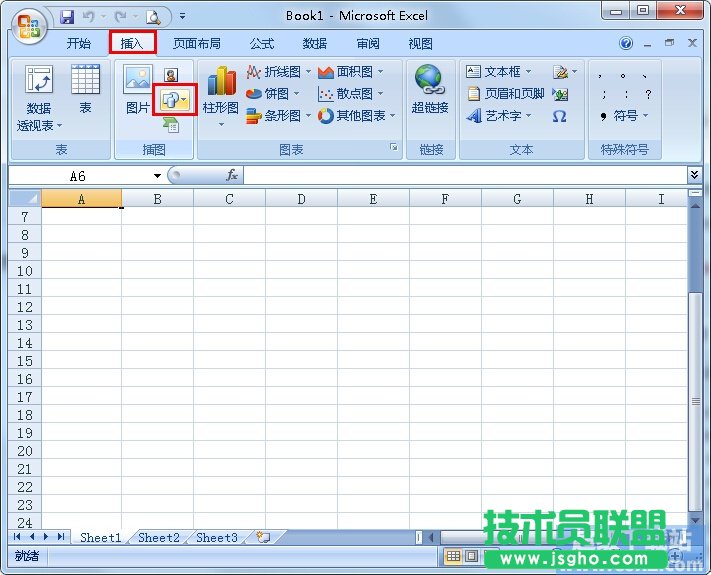Open the 其他图表 chart menu

pos(357,116)
